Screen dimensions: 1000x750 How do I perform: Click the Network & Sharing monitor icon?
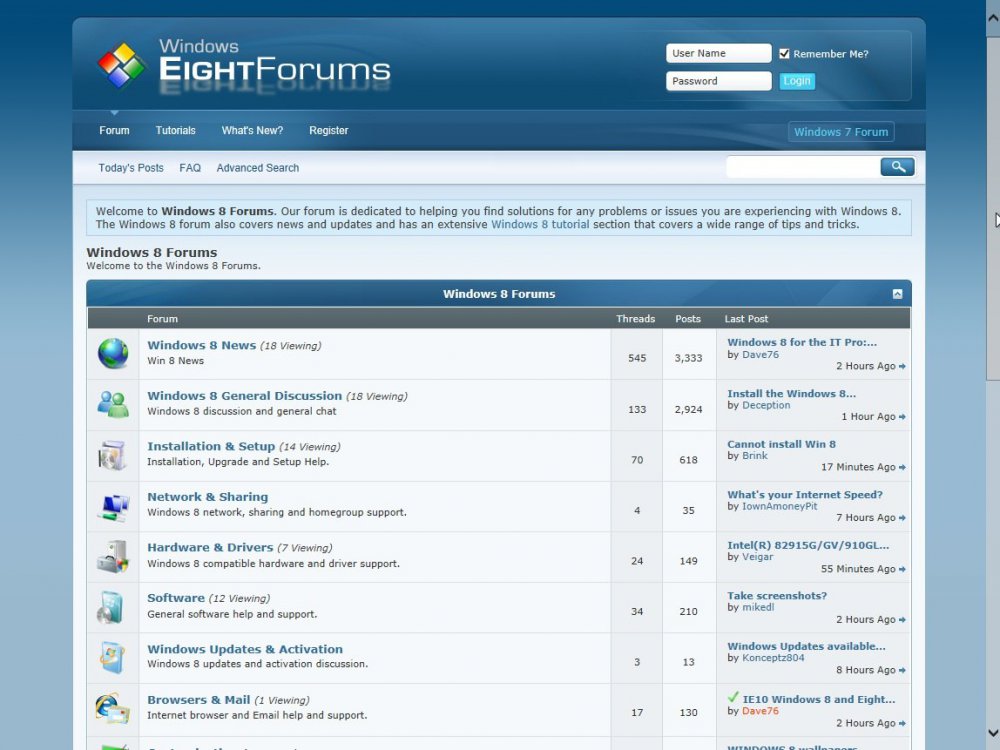point(112,505)
